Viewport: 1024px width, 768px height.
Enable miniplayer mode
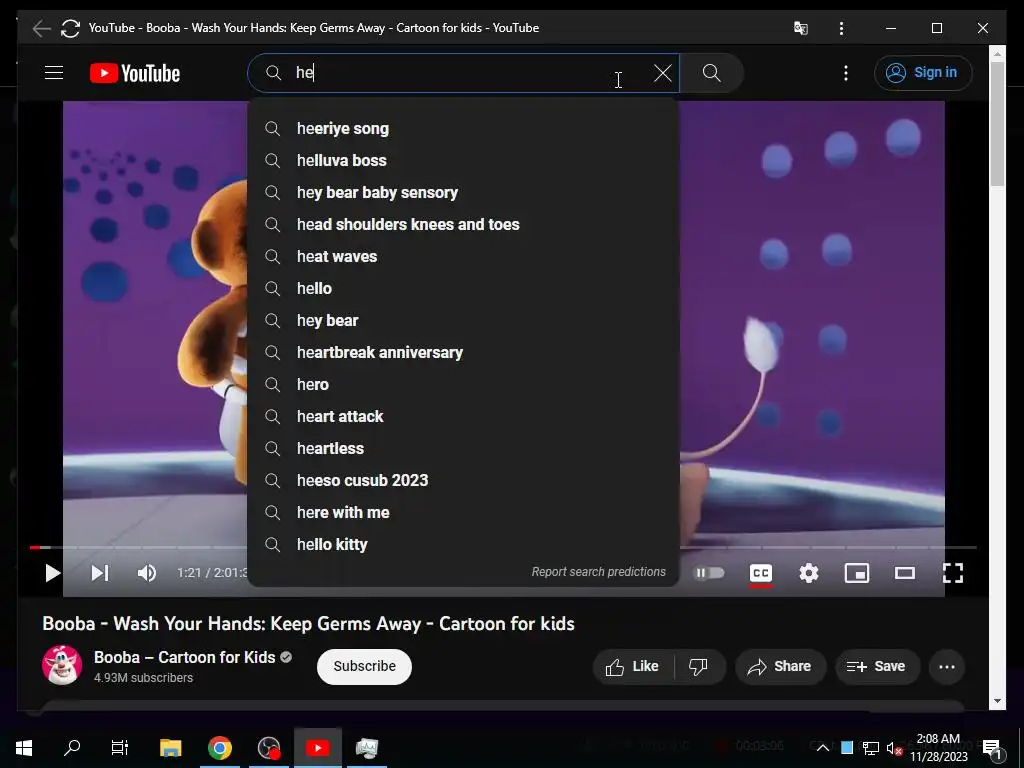pos(857,573)
